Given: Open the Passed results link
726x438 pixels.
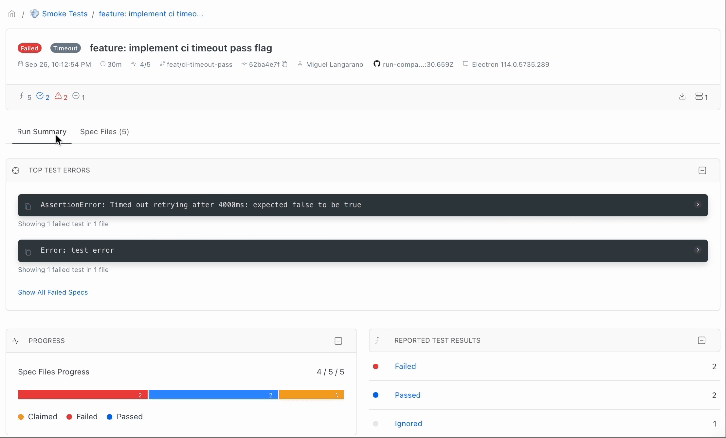Looking at the screenshot, I should [x=407, y=395].
